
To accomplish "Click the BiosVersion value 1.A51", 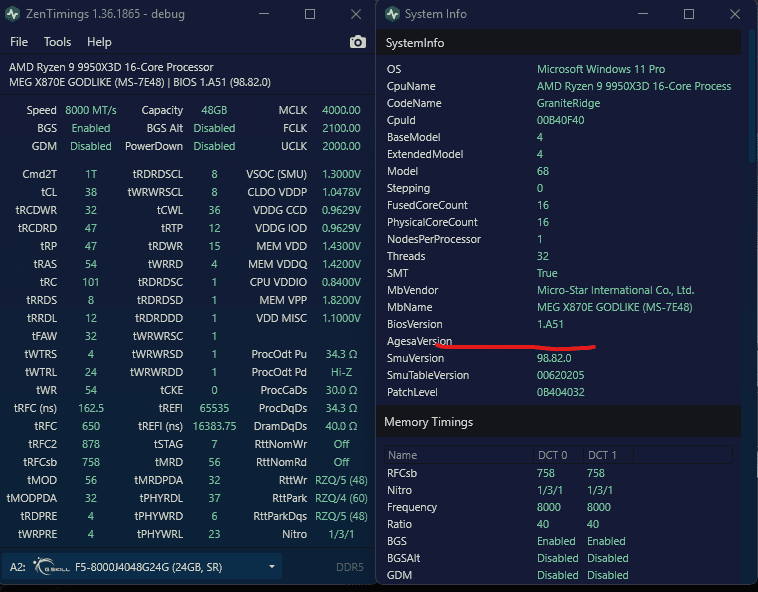I will (x=550, y=324).
